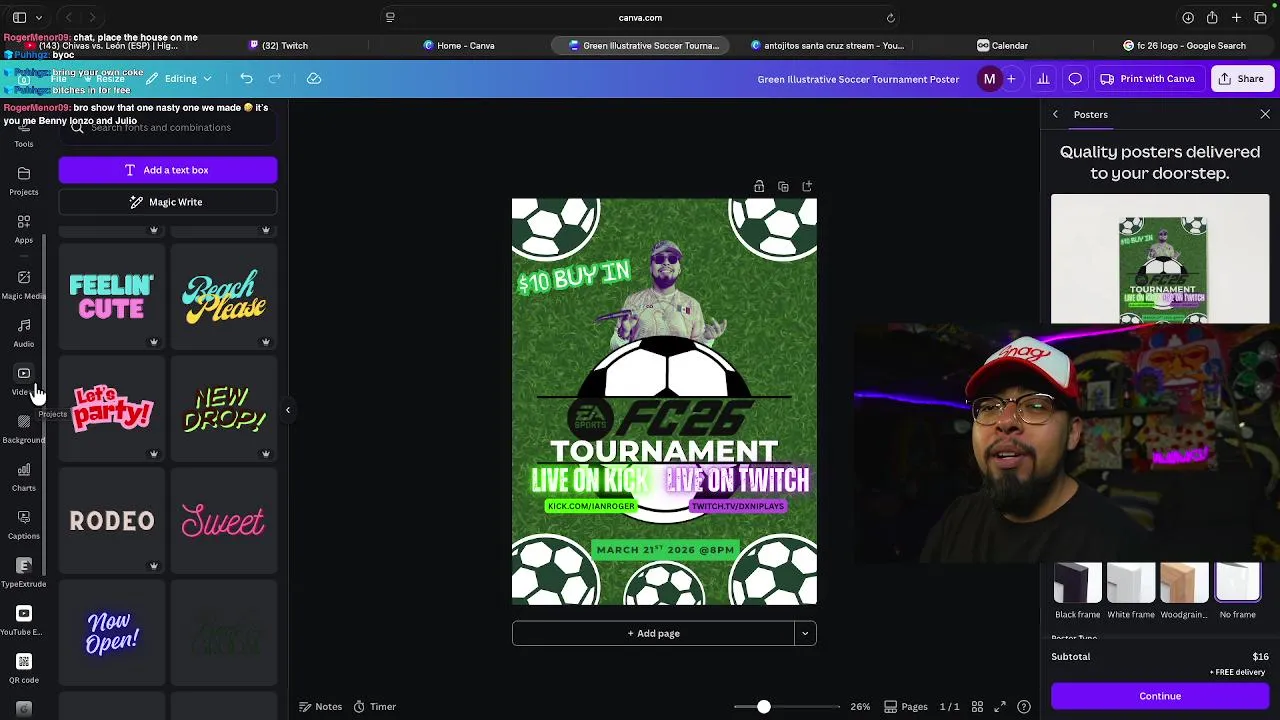Select the Woodgrain frame option
Image resolution: width=1280 pixels, height=720 pixels.
pos(1184,591)
